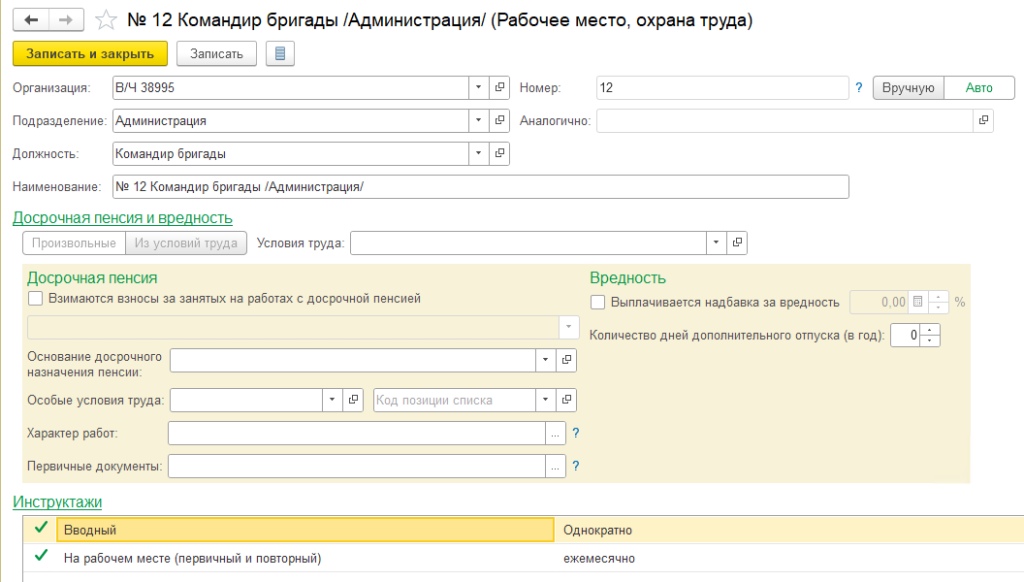Click the Записать button
The image size is (1024, 582).
(216, 54)
